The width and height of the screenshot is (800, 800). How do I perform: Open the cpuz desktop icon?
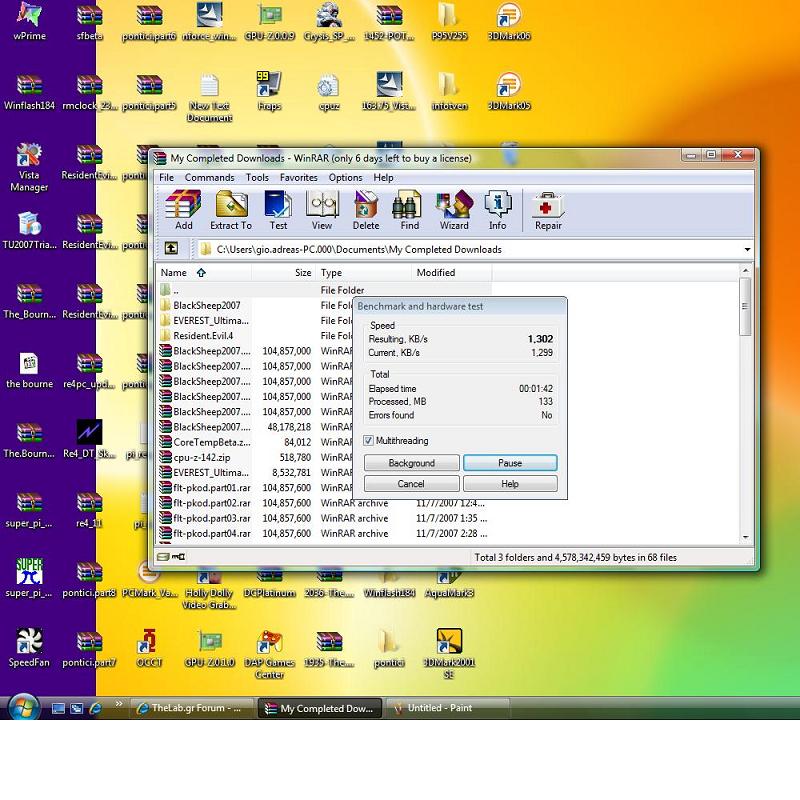point(329,92)
